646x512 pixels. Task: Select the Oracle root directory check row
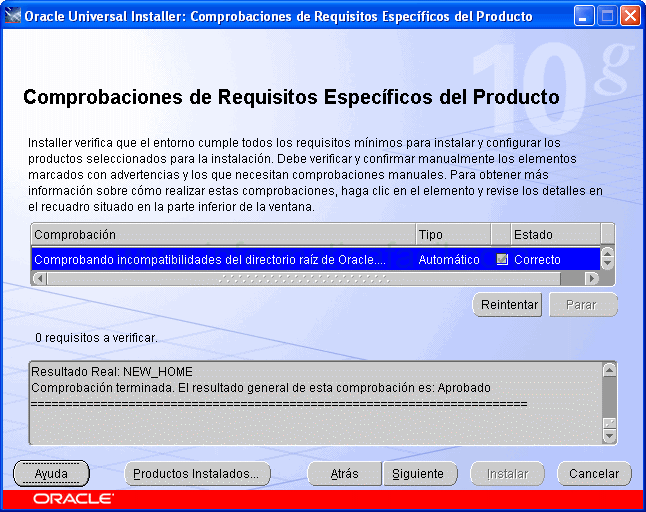pyautogui.click(x=316, y=260)
